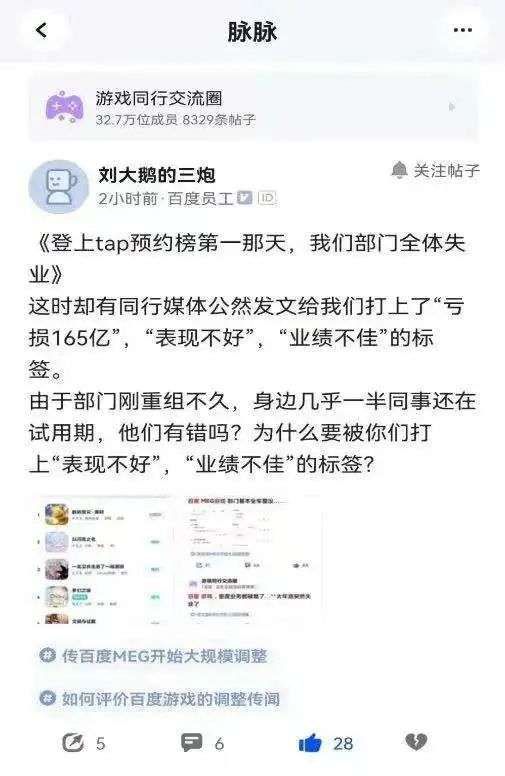Open comments via the comment icon
Screen dimensions: 505x776
tap(192, 742)
